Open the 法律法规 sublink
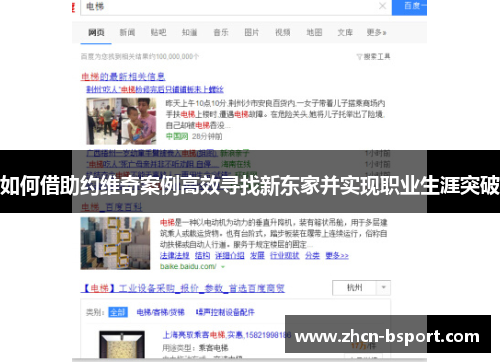This screenshot has width=500, height=362. tap(175, 256)
